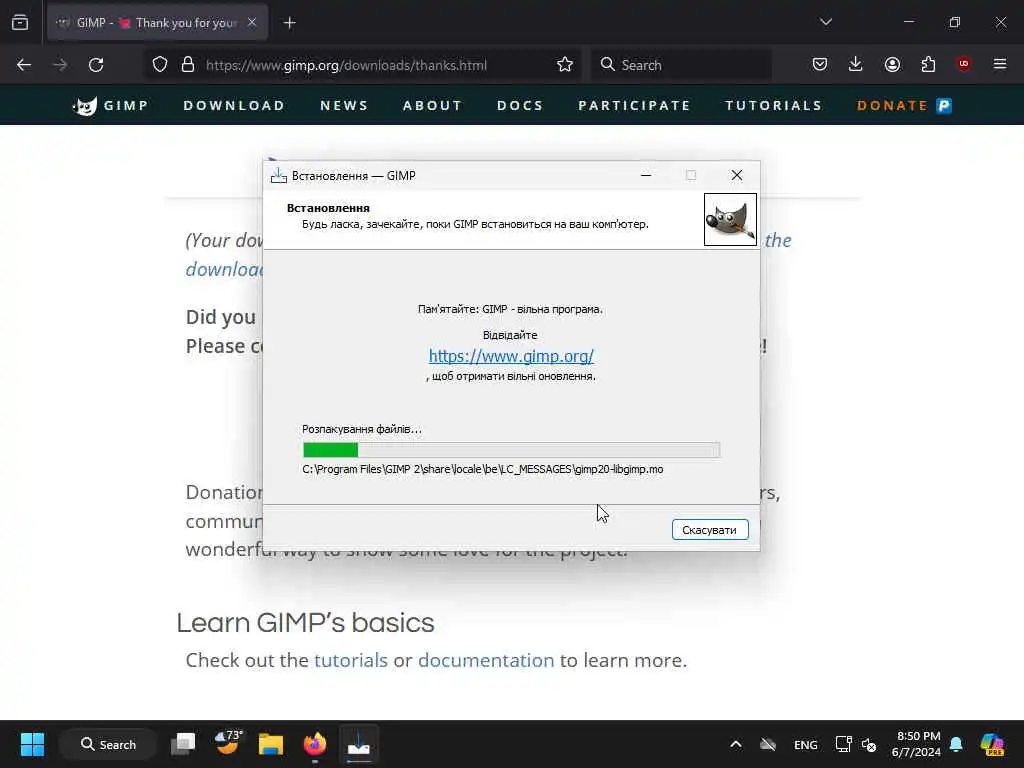Click the GIMP Wilber logo in site header
This screenshot has height=768, width=1024.
click(x=84, y=106)
